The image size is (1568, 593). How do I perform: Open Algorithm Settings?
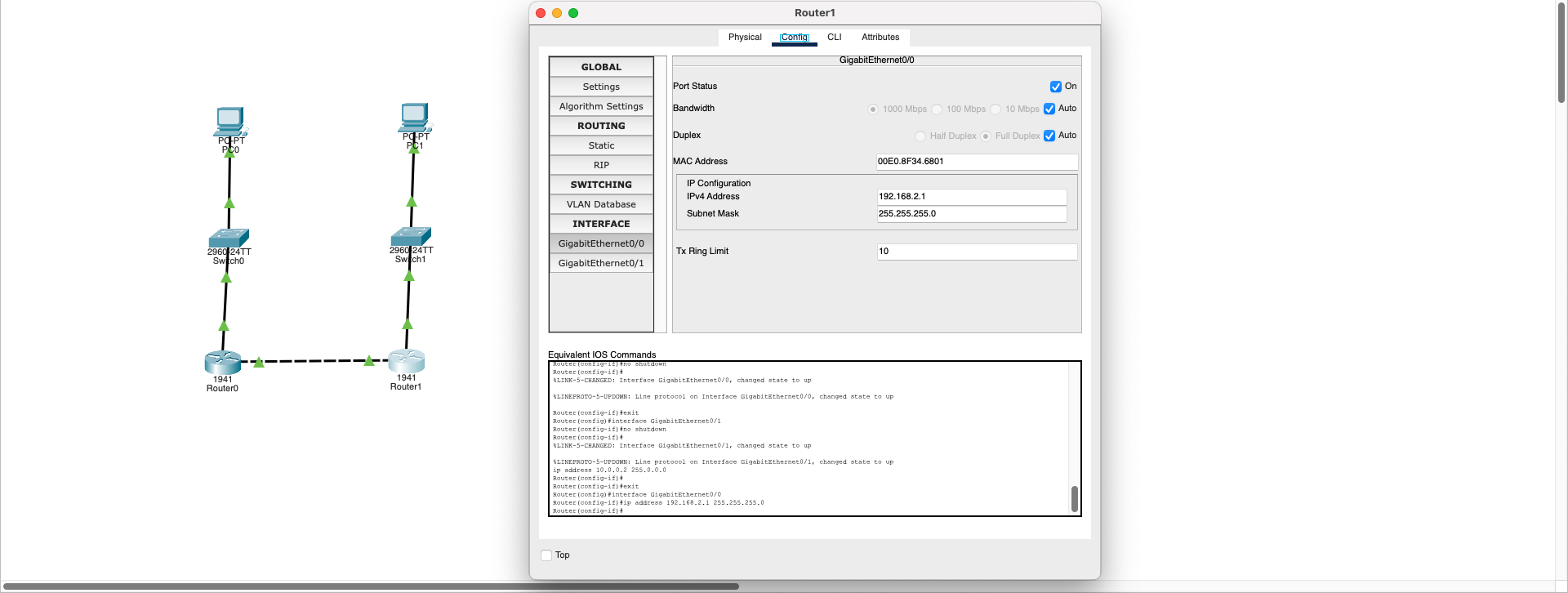pos(601,106)
